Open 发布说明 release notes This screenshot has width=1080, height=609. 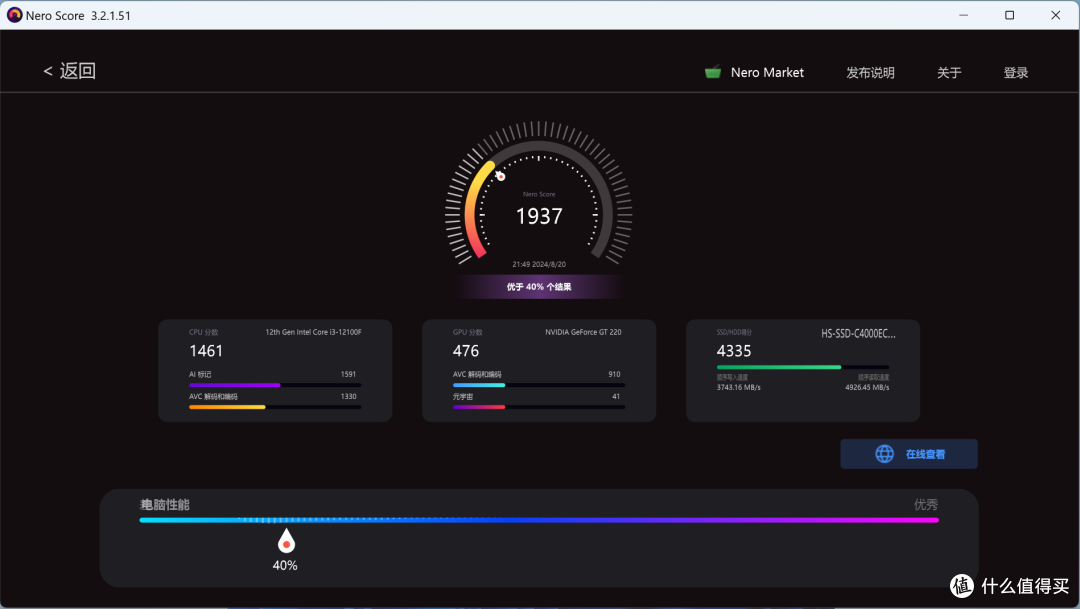tap(870, 72)
